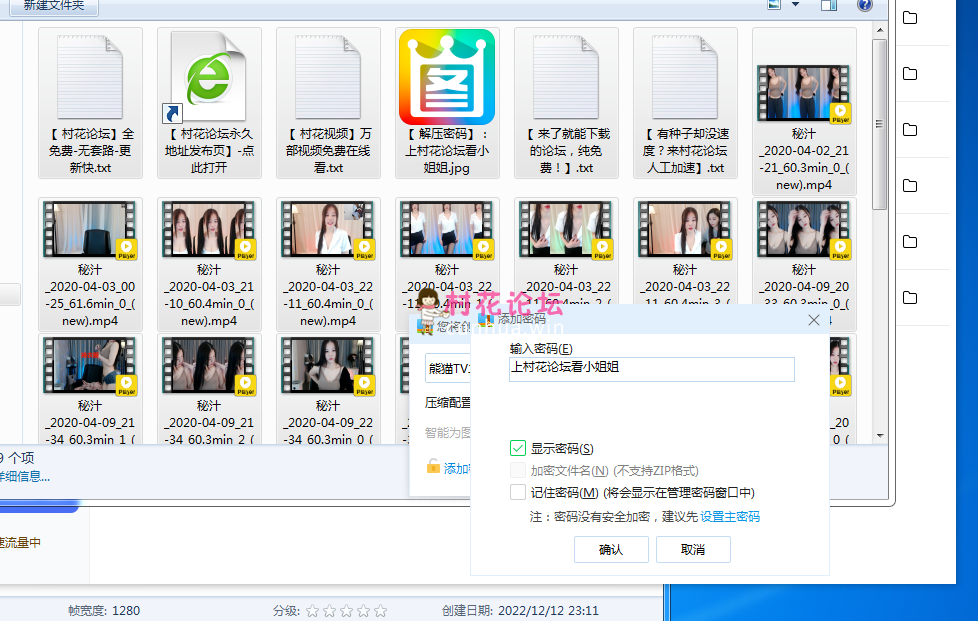The width and height of the screenshot is (978, 621).
Task: Click the disabled 加密文件名 checkbox
Action: coord(517,470)
